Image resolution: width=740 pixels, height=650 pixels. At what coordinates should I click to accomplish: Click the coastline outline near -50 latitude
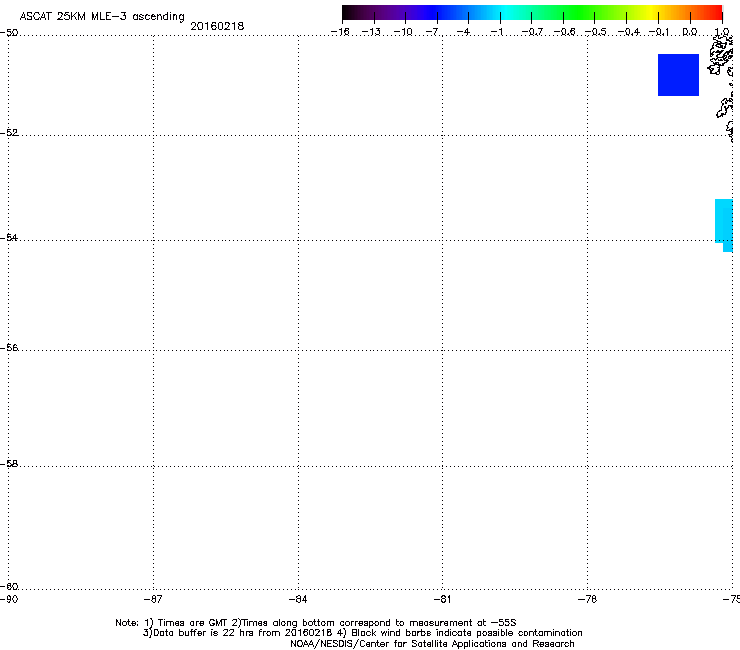click(x=721, y=54)
